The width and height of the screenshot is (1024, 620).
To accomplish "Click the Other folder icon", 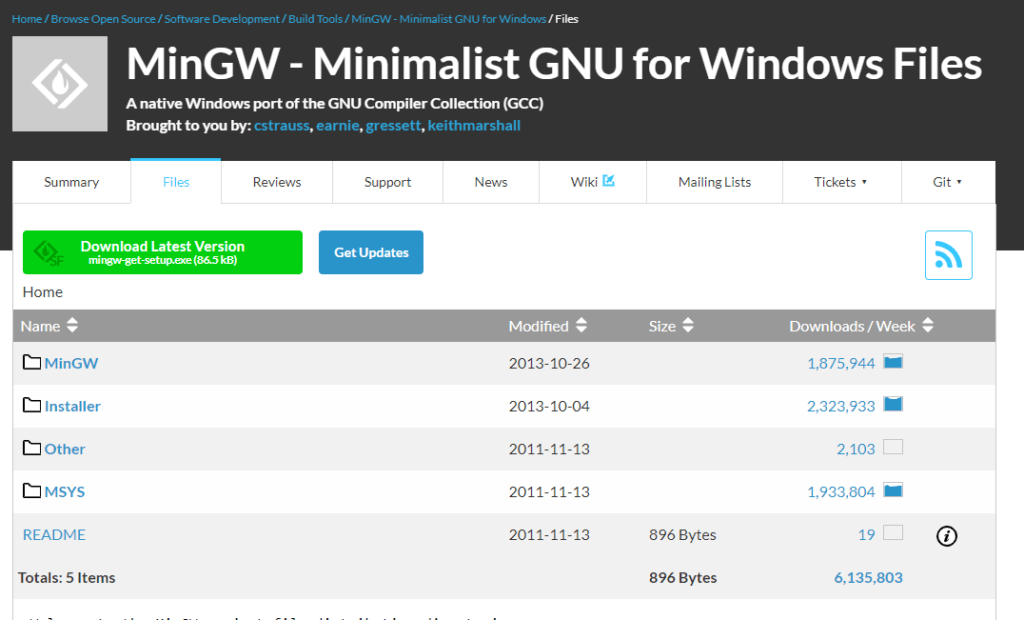I will (x=32, y=448).
